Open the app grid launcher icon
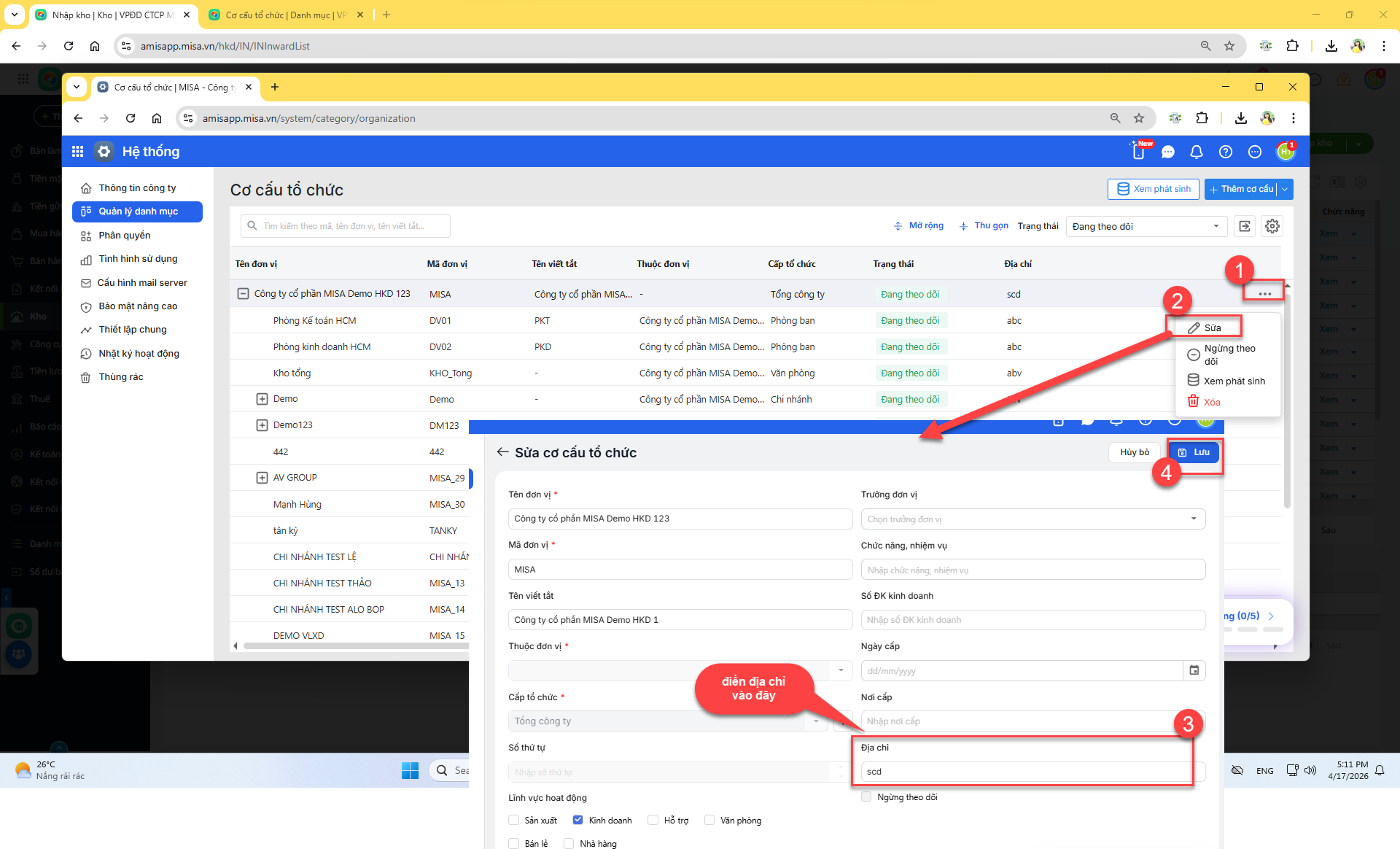 (78, 152)
